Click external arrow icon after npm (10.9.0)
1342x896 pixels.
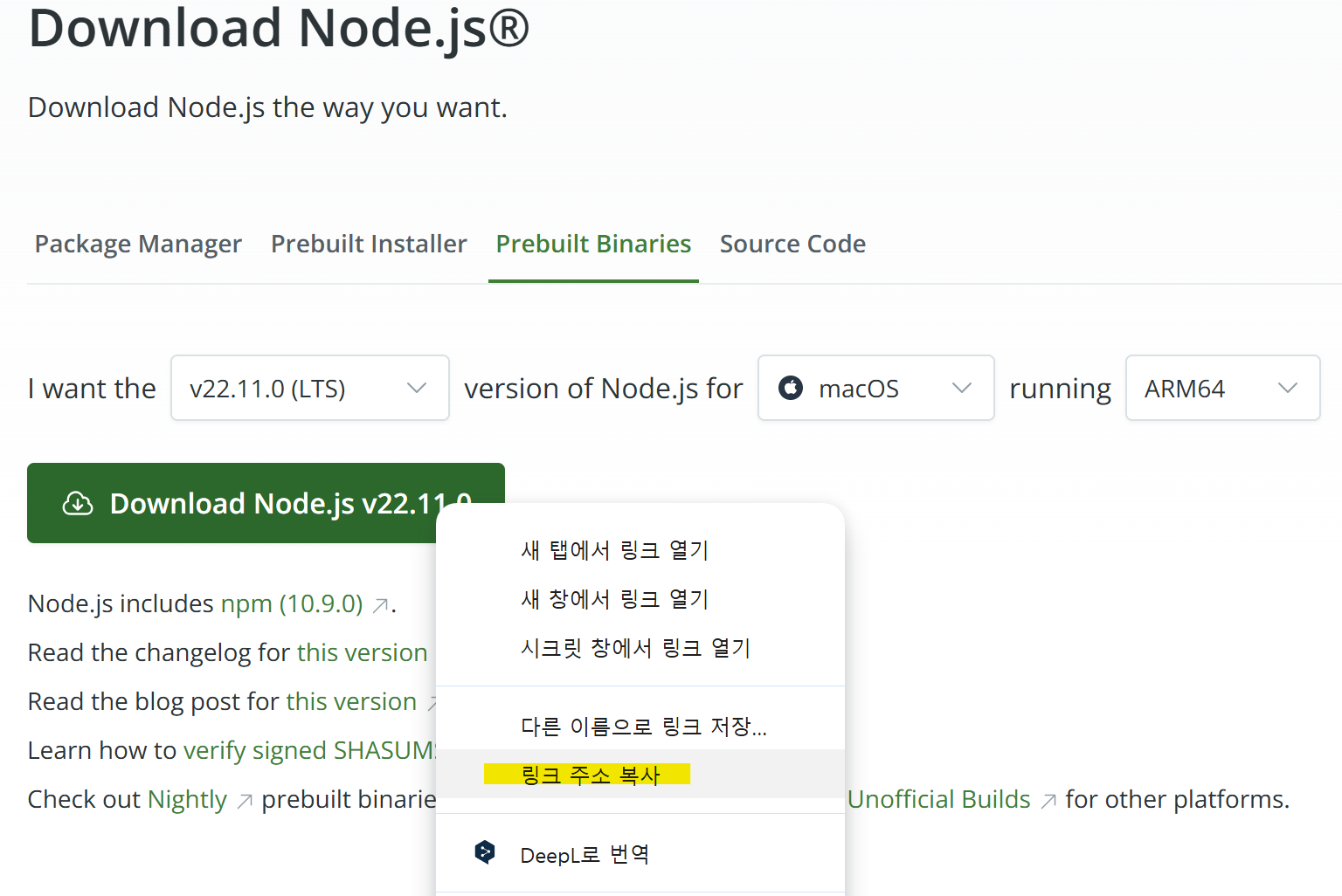380,605
